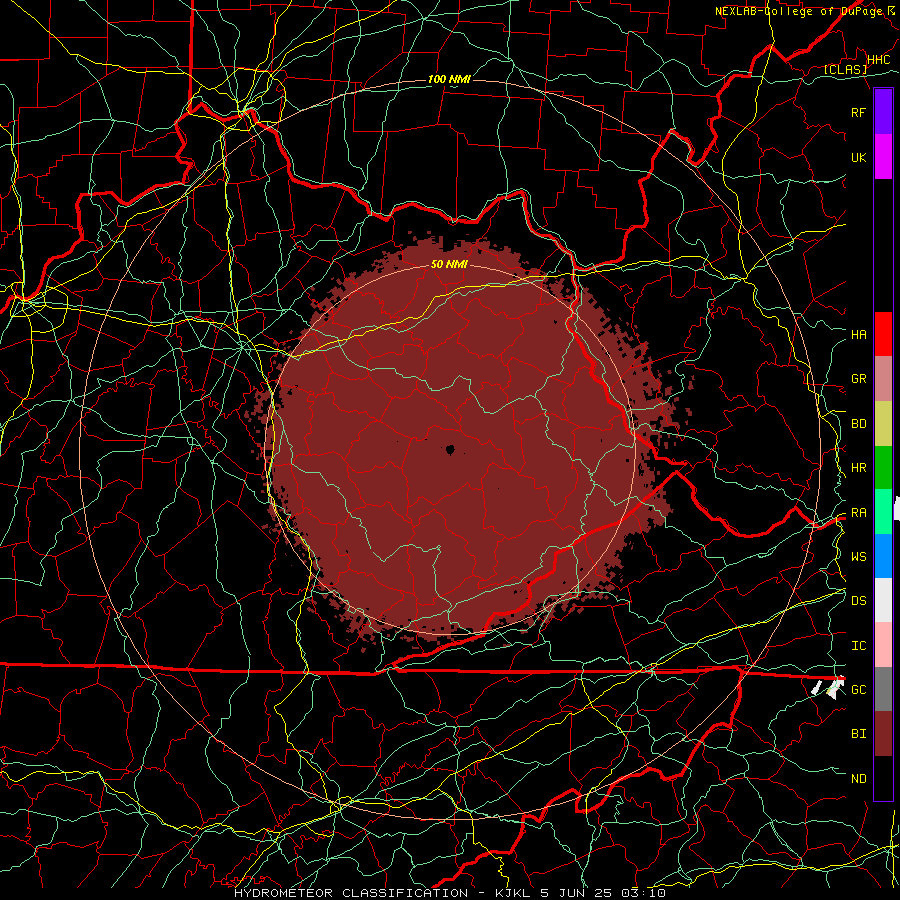Click the GC gray legend swatch
The image size is (900, 900).
(x=883, y=689)
